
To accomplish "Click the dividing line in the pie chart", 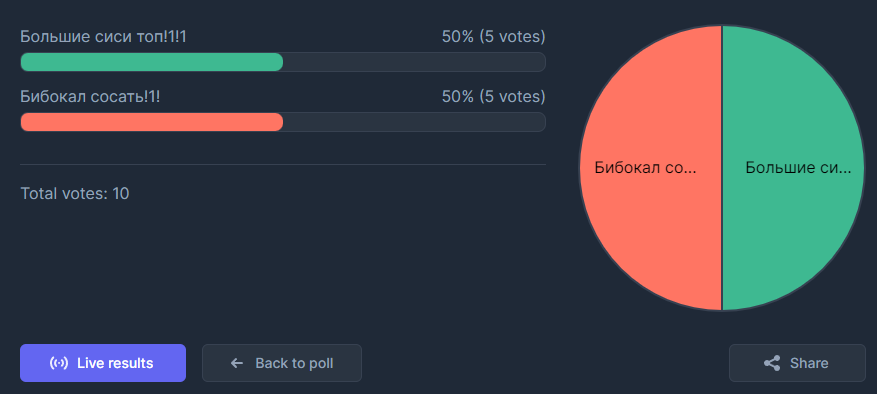I will pyautogui.click(x=722, y=168).
